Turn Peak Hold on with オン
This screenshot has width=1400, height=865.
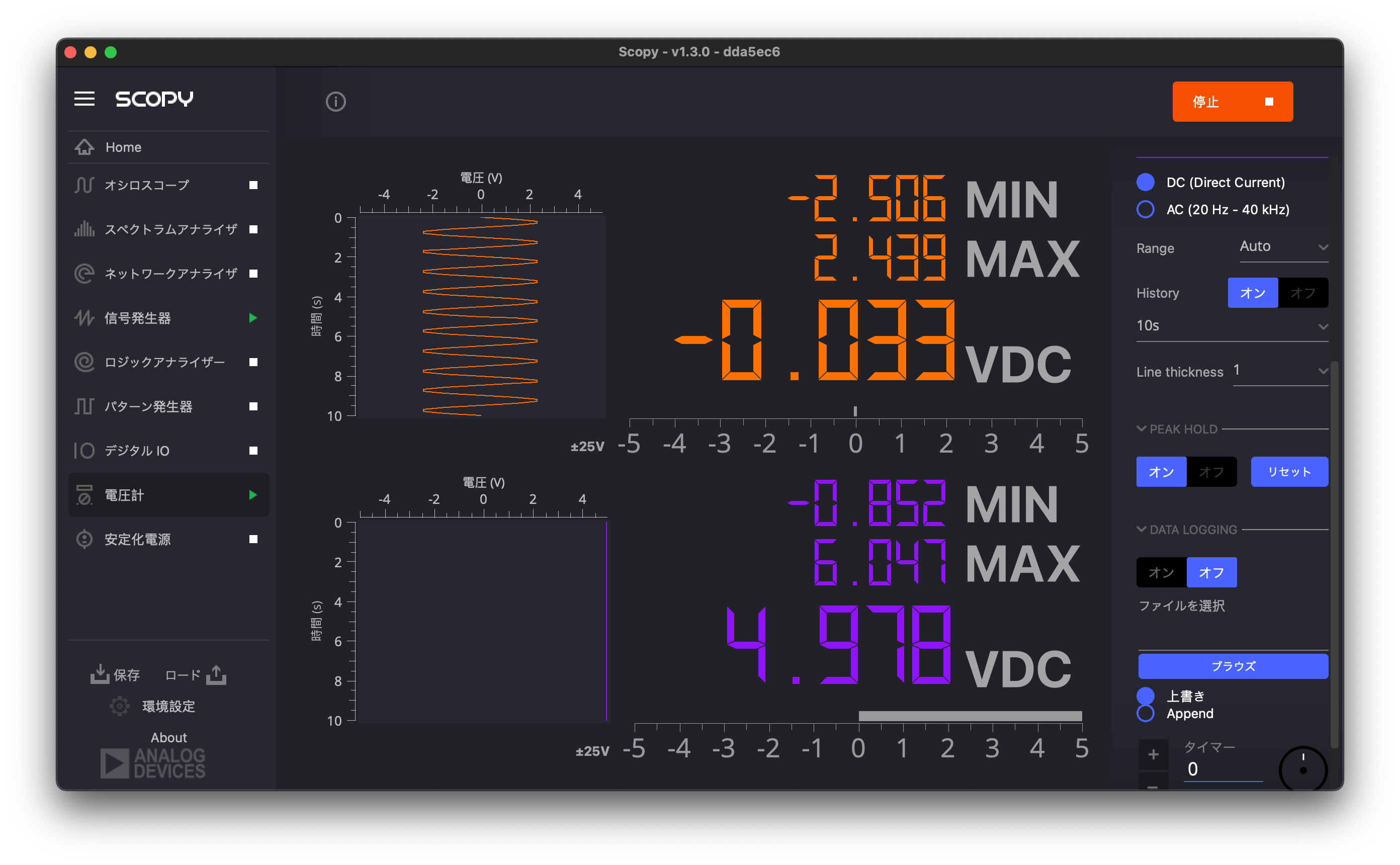(x=1161, y=471)
